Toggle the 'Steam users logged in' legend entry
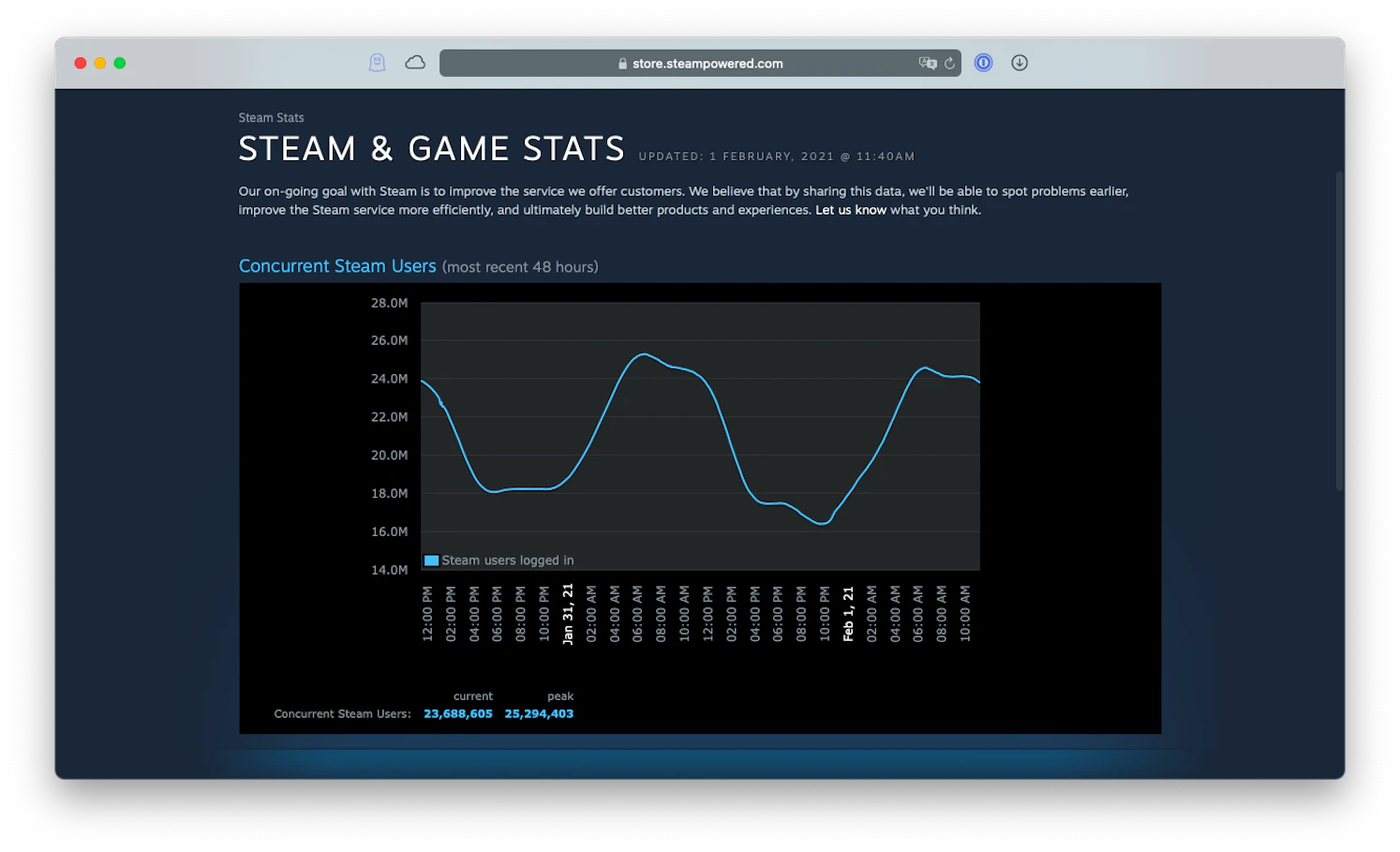The image size is (1400, 852). pos(507,560)
